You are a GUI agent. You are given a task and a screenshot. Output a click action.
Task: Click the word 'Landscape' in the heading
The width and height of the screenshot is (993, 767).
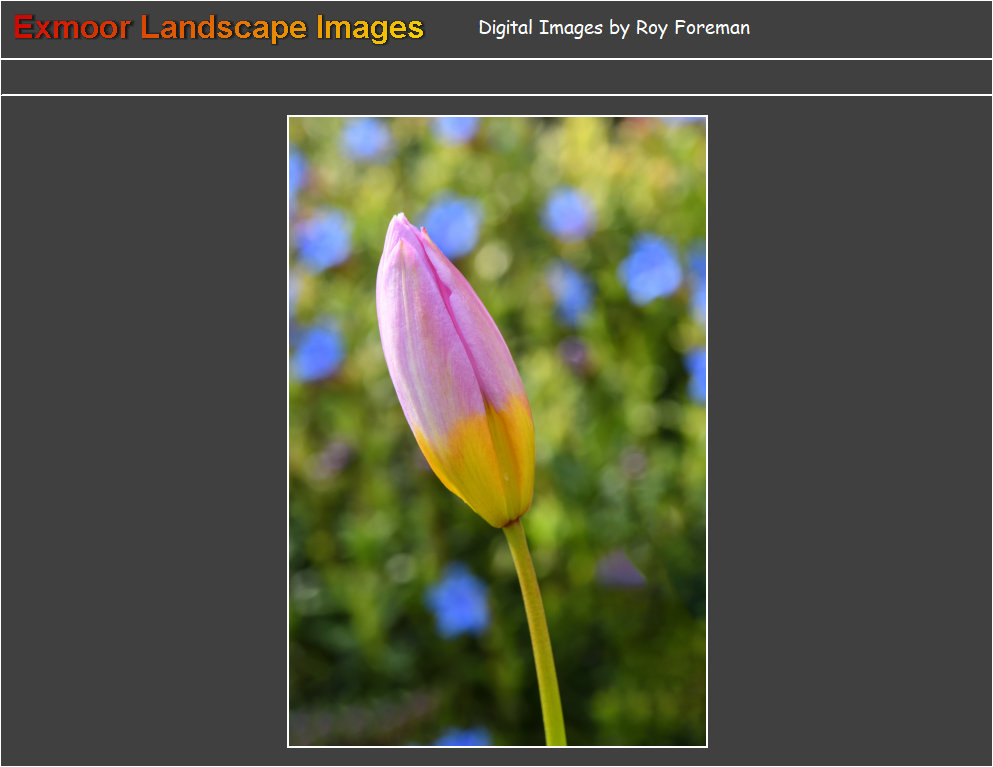click(x=225, y=28)
